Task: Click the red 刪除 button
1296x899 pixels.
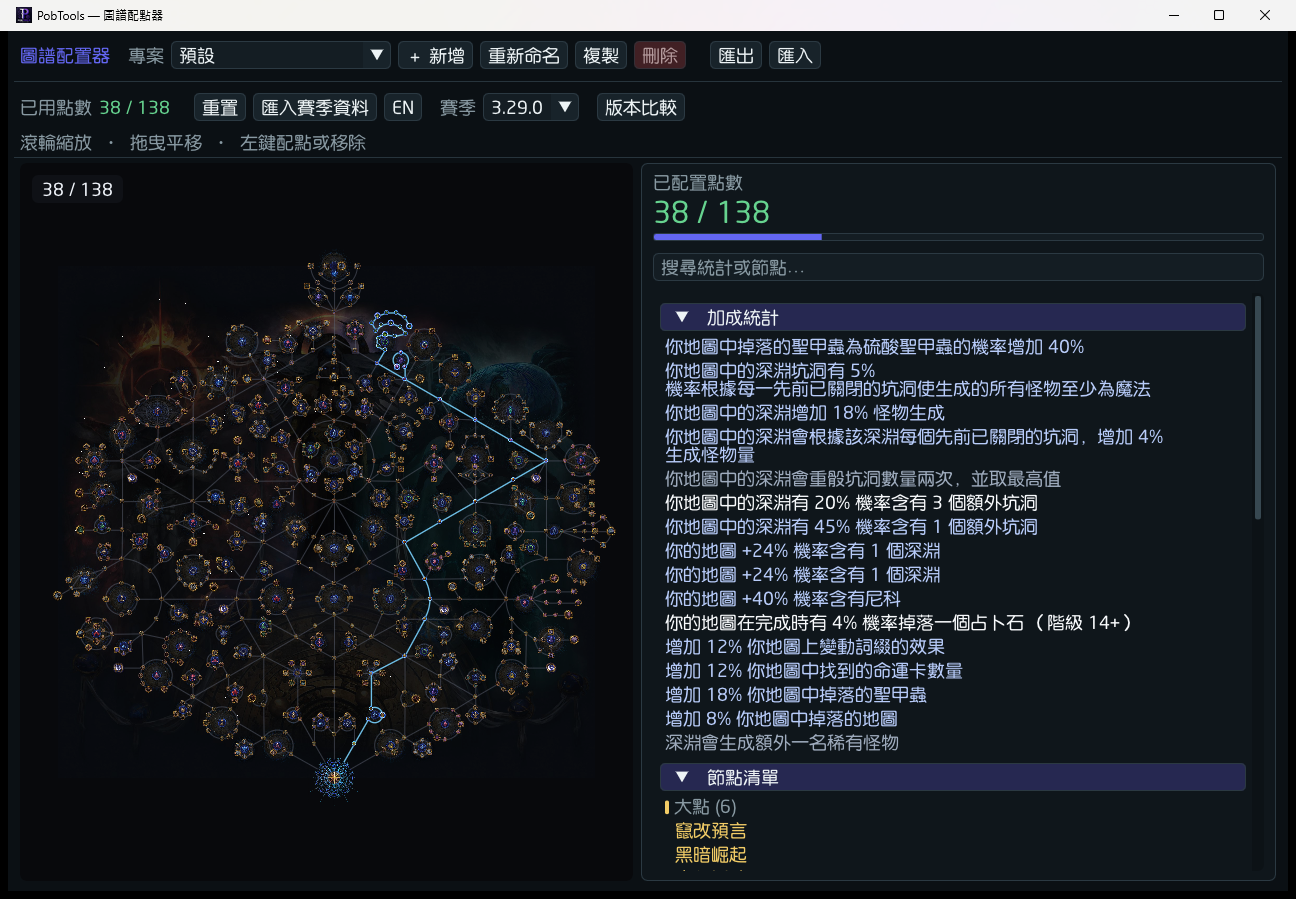Action: point(660,56)
